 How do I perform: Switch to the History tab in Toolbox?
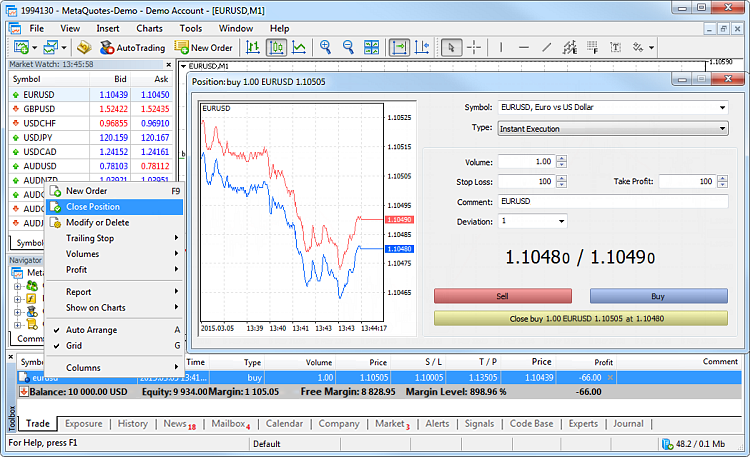click(132, 424)
